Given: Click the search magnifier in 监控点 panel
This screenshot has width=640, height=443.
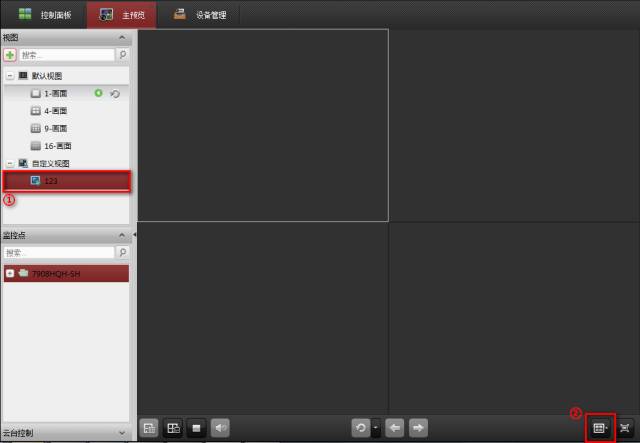Looking at the screenshot, I should coord(123,253).
